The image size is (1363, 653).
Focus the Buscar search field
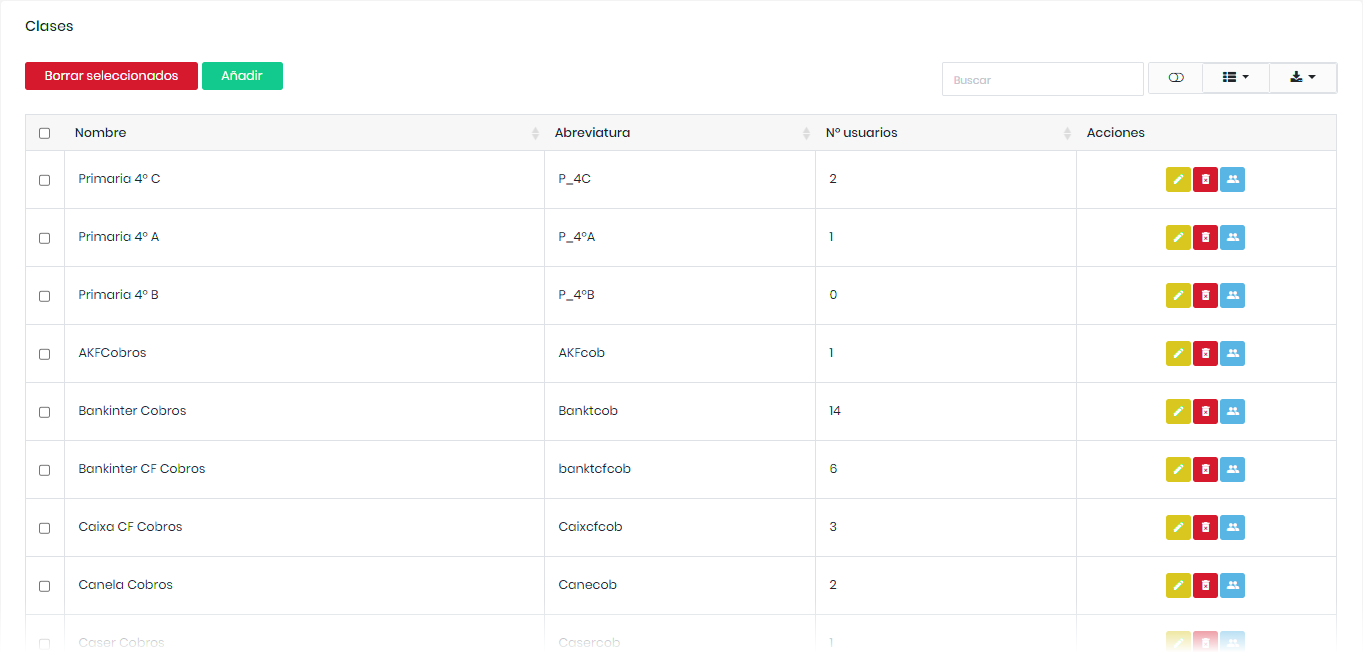tap(1042, 79)
